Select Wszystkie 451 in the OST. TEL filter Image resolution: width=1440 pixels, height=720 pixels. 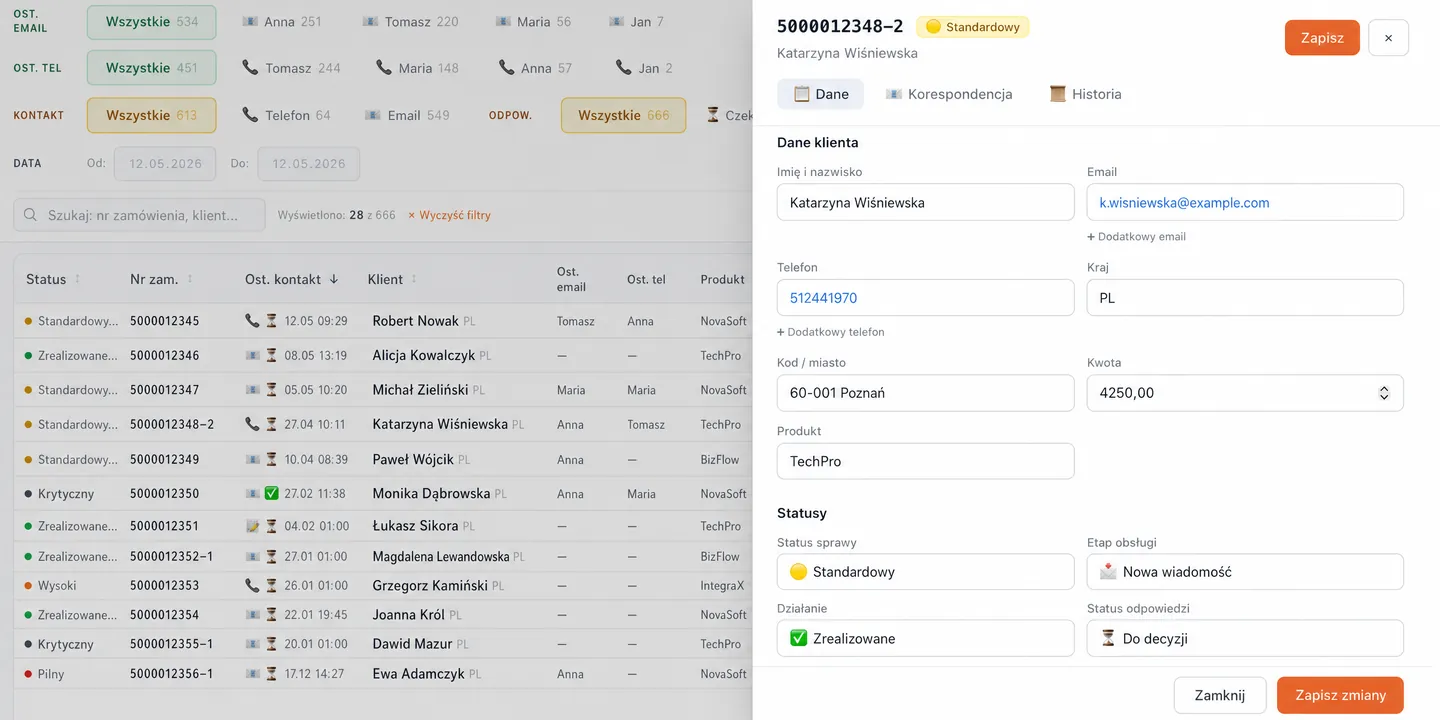(152, 68)
